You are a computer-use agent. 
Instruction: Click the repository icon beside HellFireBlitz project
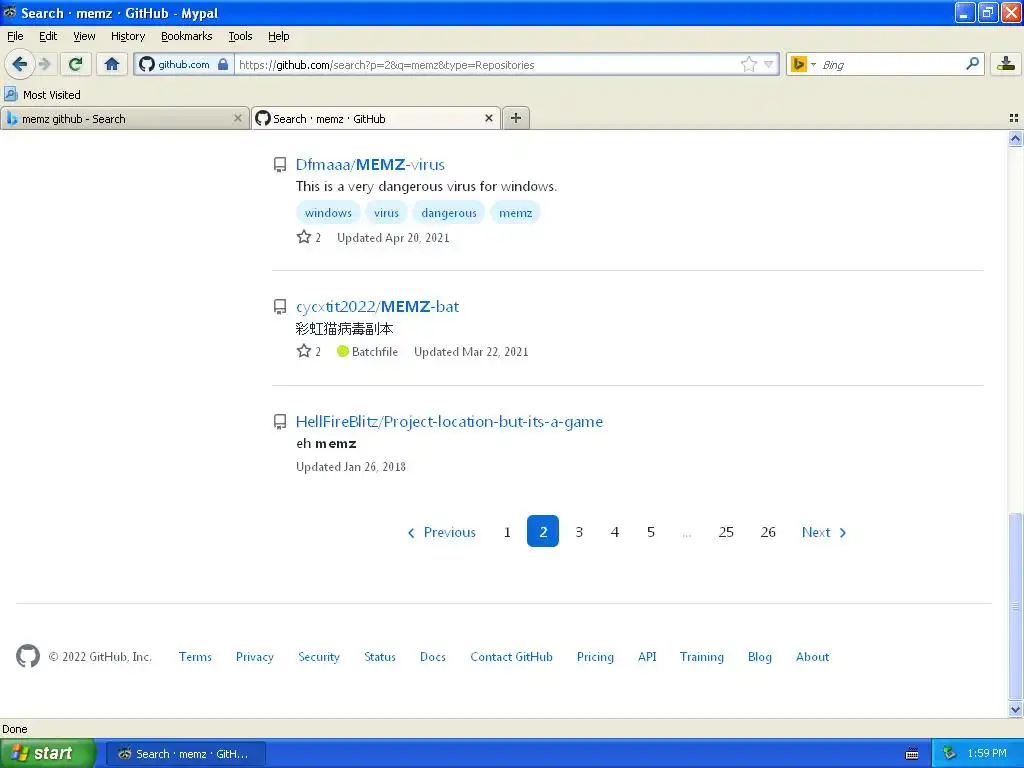click(x=280, y=422)
